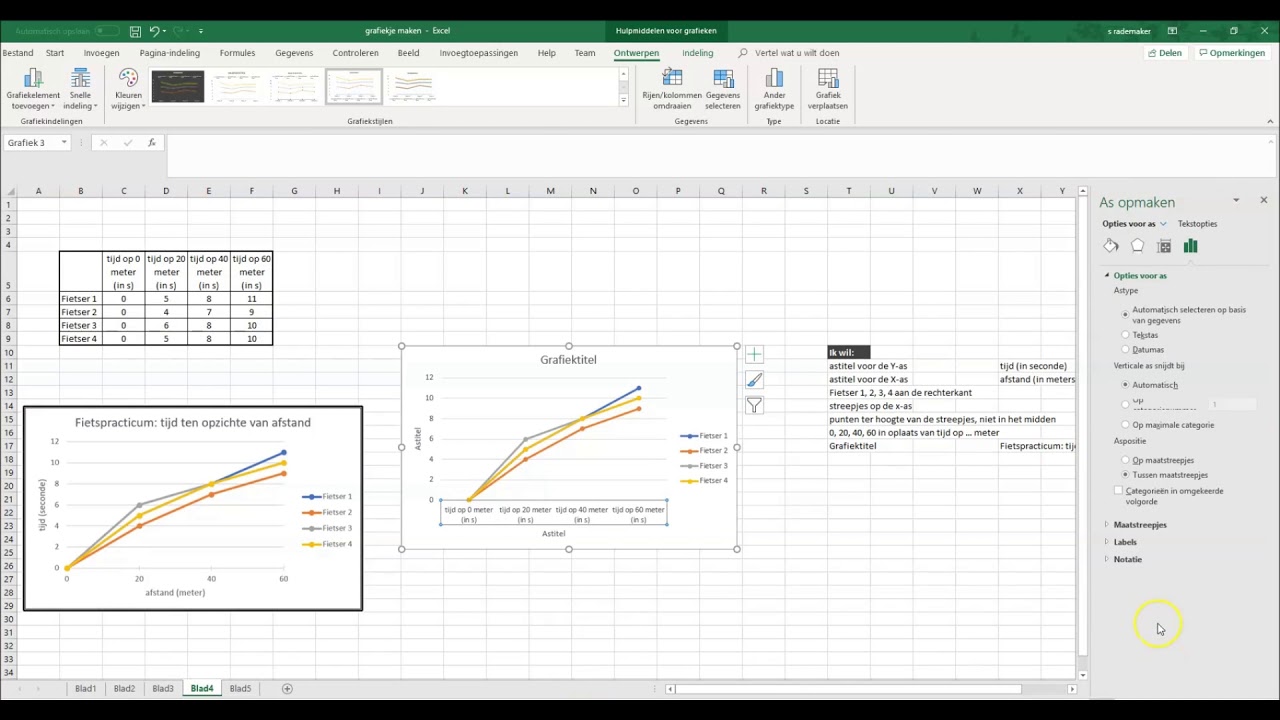Open the Name Box dropdown arrow
The height and width of the screenshot is (720, 1280).
[64, 143]
